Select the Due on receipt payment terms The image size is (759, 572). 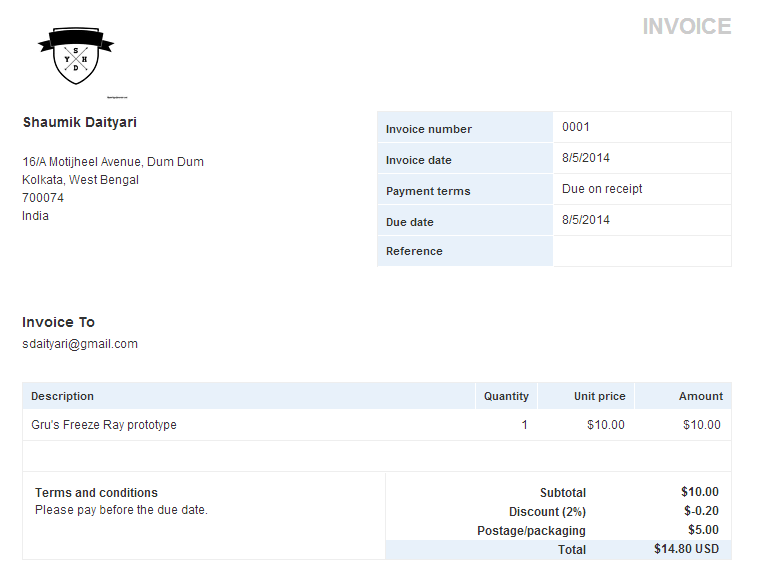602,189
